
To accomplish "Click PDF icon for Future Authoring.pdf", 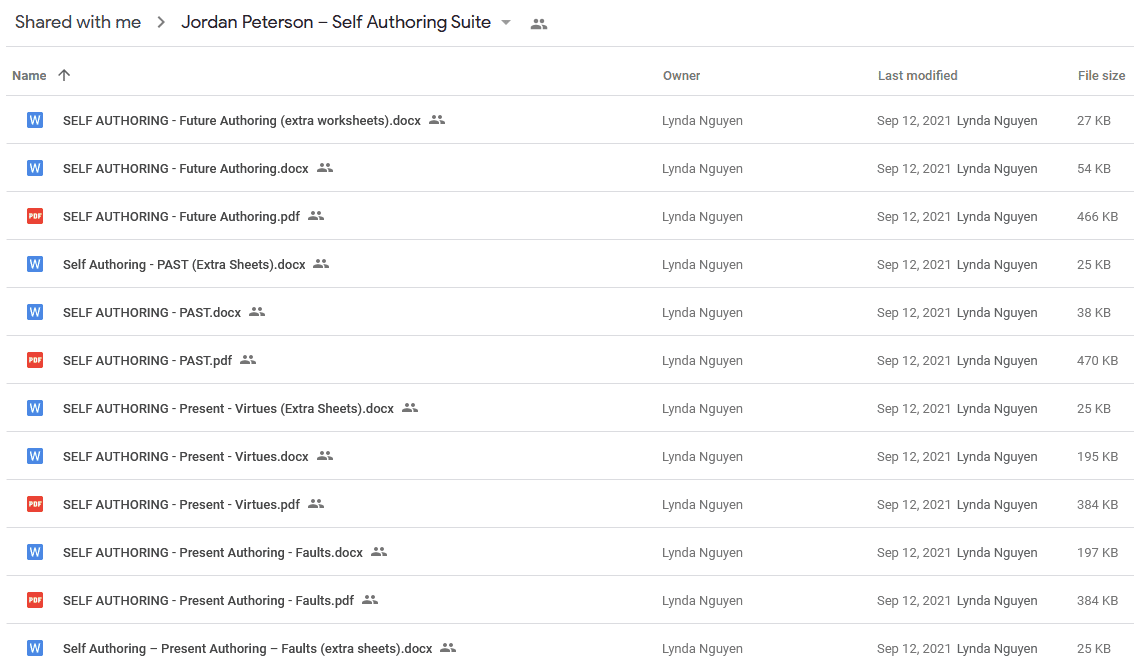I will pyautogui.click(x=35, y=216).
